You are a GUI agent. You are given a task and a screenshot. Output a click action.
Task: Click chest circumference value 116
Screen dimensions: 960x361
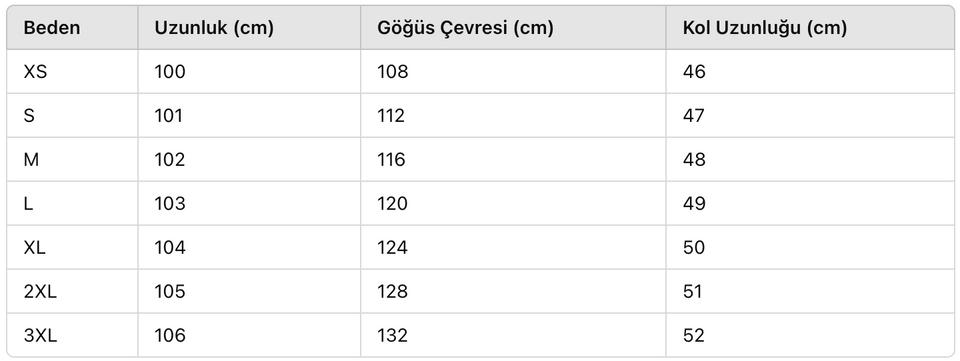click(391, 160)
